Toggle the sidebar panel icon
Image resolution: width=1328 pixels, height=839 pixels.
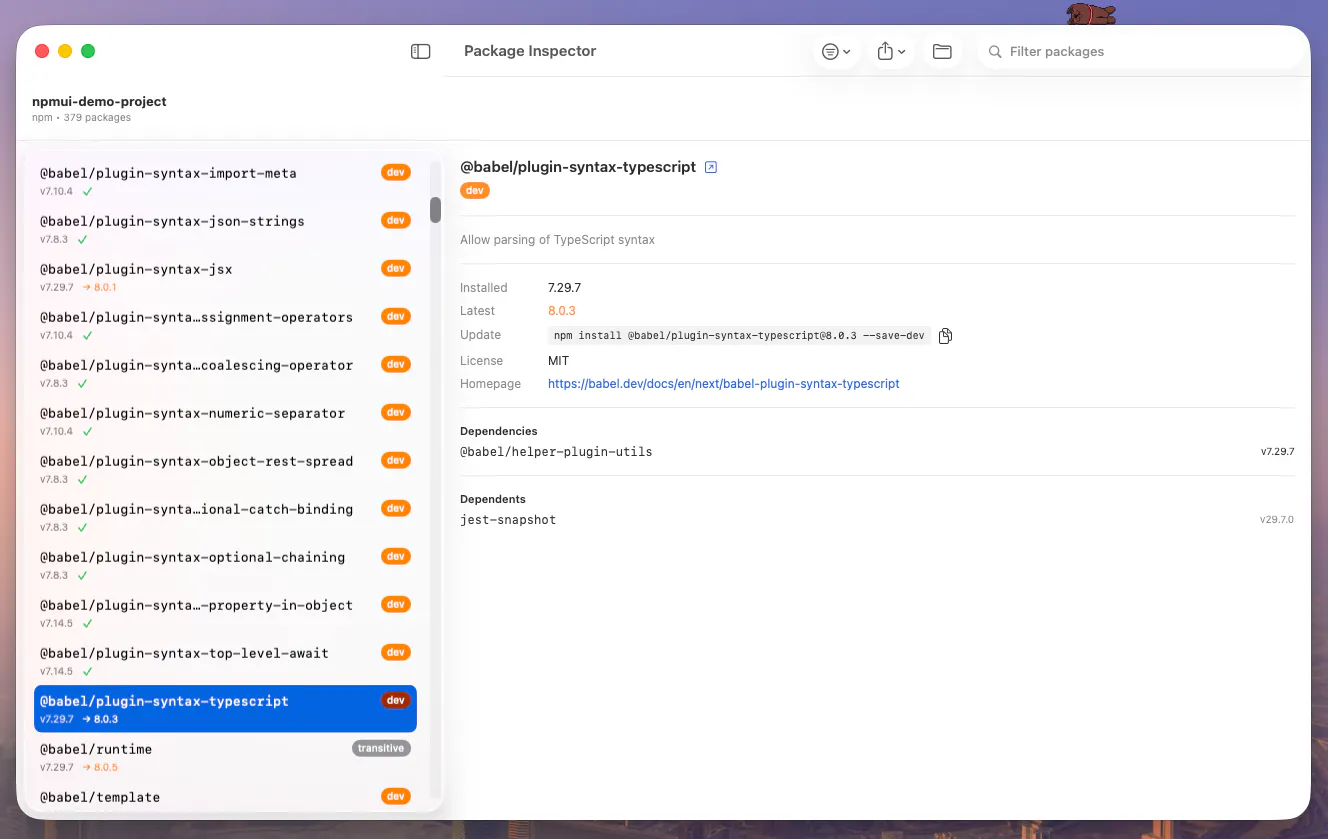coord(421,51)
